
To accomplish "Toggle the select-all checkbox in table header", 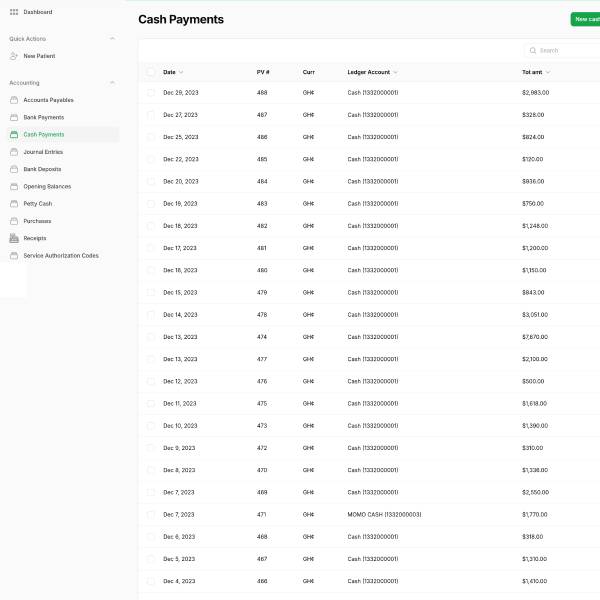I will click(x=151, y=72).
